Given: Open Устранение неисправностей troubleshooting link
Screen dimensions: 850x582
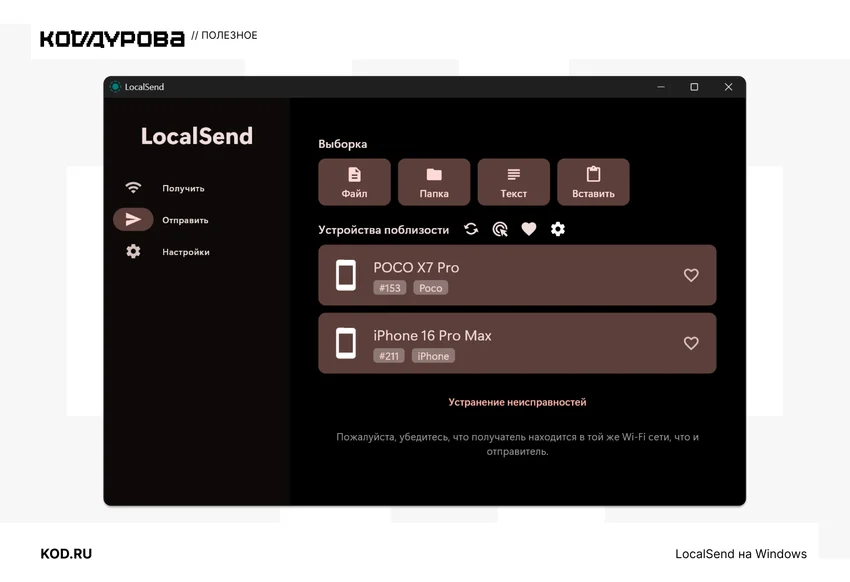Looking at the screenshot, I should [x=517, y=402].
